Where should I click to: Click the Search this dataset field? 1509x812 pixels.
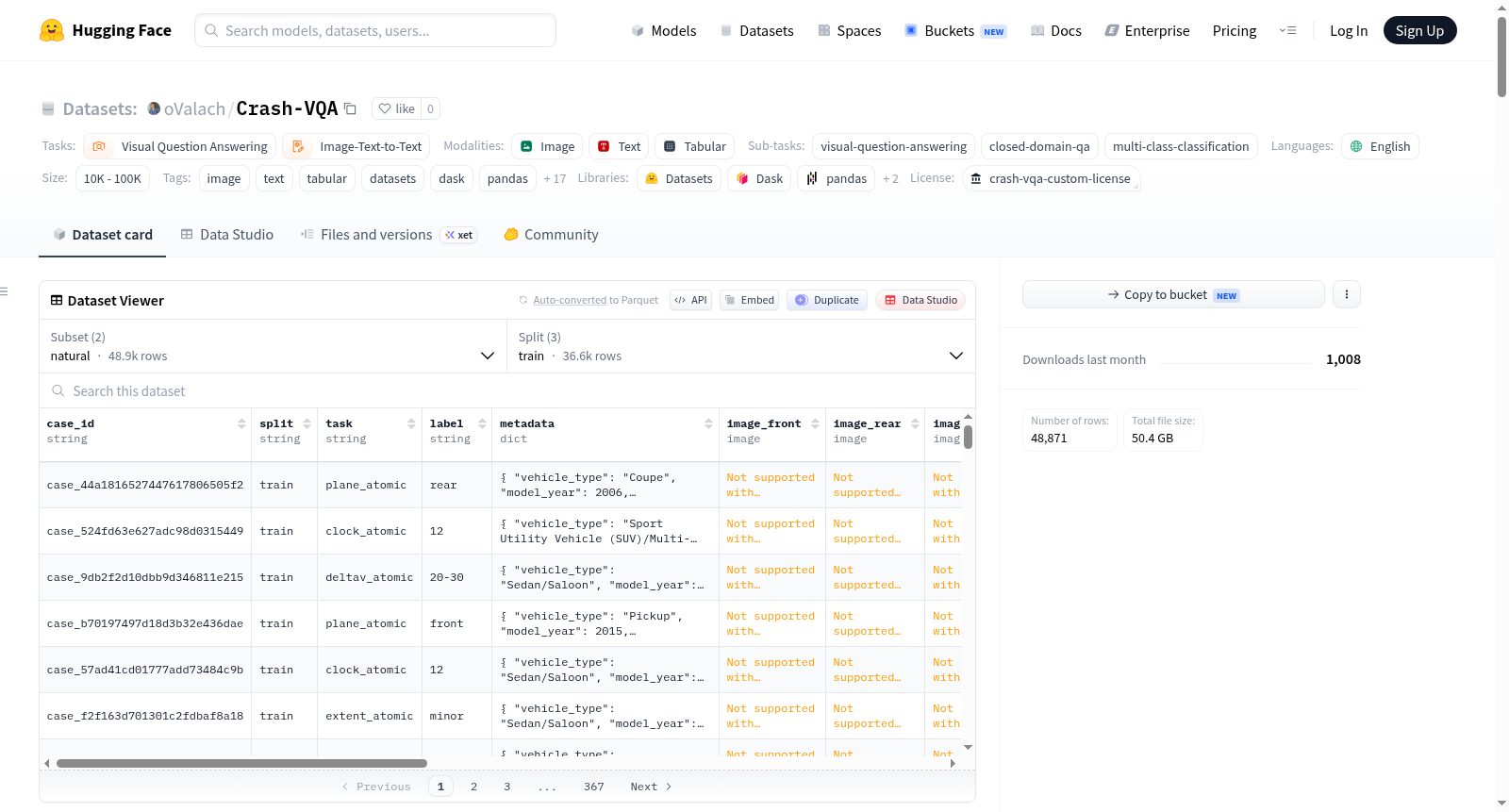pyautogui.click(x=507, y=390)
